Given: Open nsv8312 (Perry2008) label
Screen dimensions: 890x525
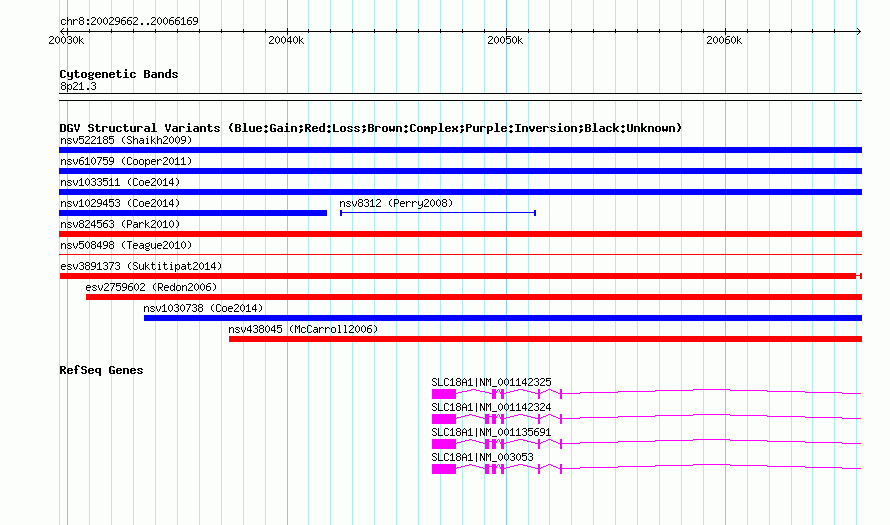Looking at the screenshot, I should tap(396, 203).
